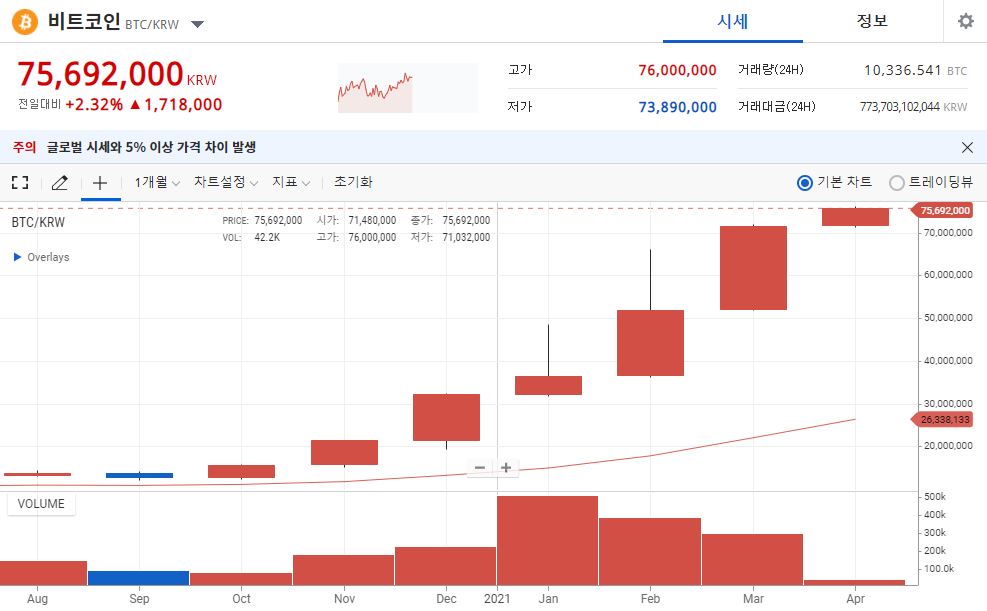
Task: Open the 차트설정 dropdown
Action: (x=226, y=182)
